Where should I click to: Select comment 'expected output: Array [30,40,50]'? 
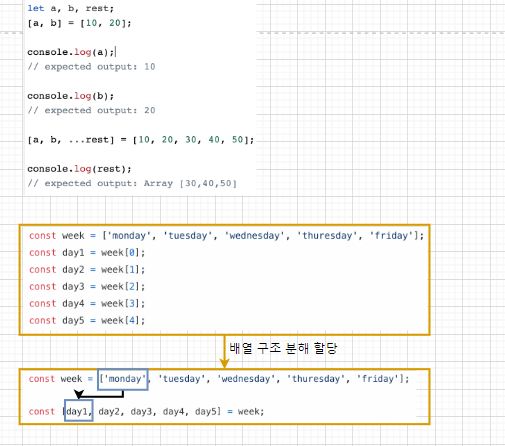coord(132,183)
